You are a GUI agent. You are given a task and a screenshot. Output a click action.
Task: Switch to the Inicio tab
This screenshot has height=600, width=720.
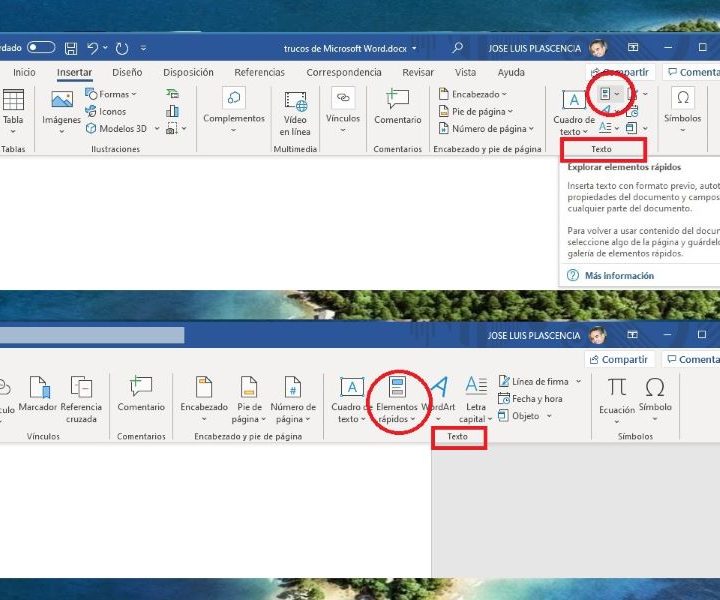click(24, 72)
